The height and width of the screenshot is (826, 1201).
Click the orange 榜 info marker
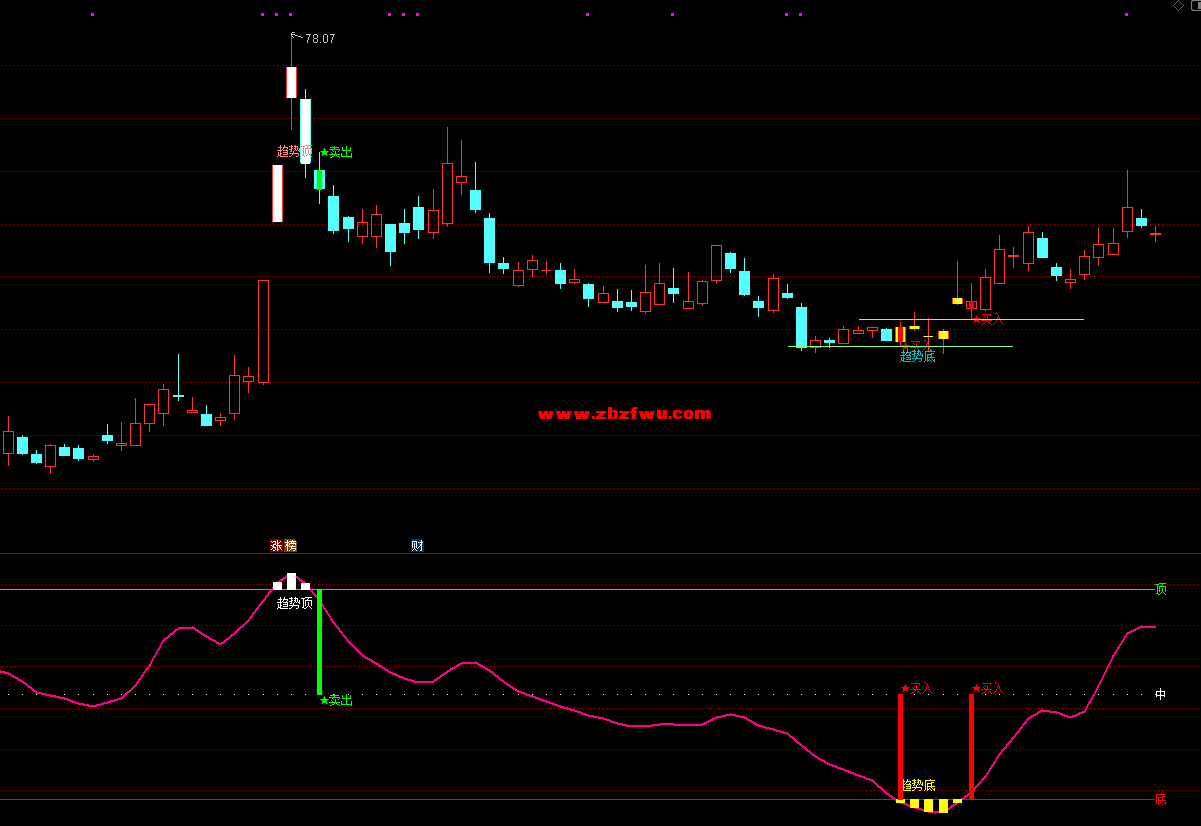[291, 546]
